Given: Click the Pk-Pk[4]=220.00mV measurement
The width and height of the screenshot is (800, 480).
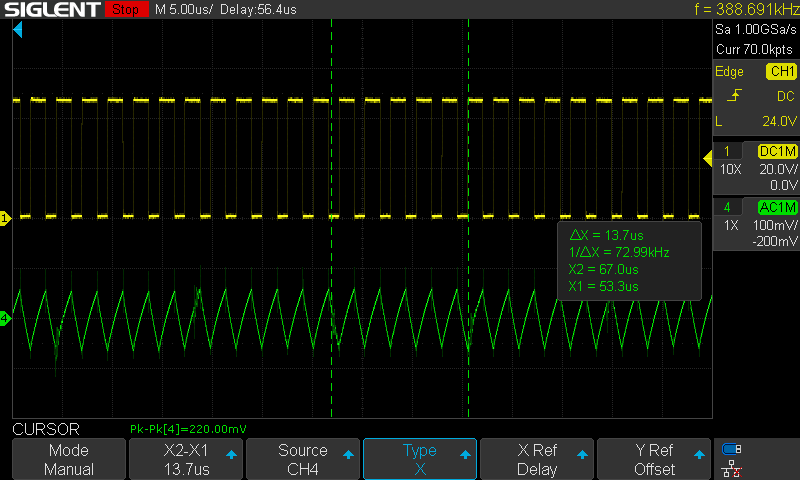Looking at the screenshot, I should pos(188,429).
